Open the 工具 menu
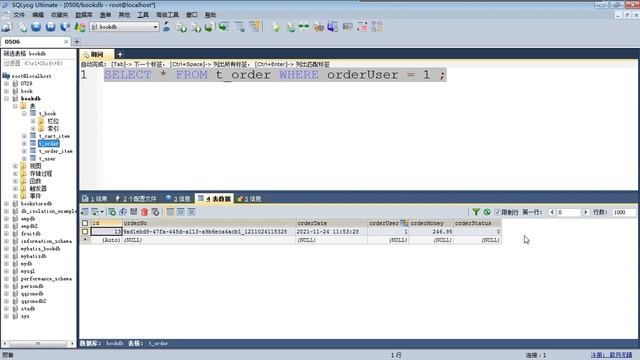Screen dimensions: 640x360 click(x=143, y=15)
